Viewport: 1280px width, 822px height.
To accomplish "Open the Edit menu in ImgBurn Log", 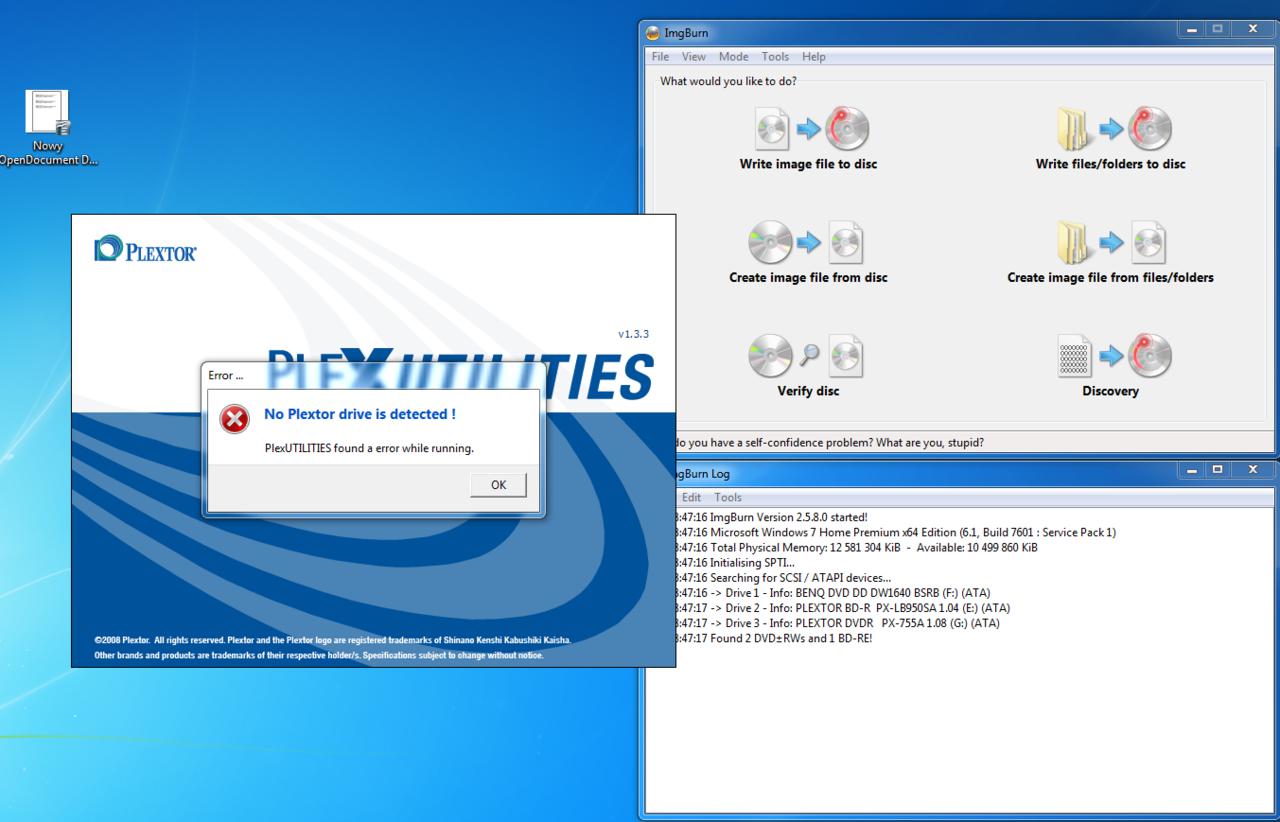I will tap(691, 497).
